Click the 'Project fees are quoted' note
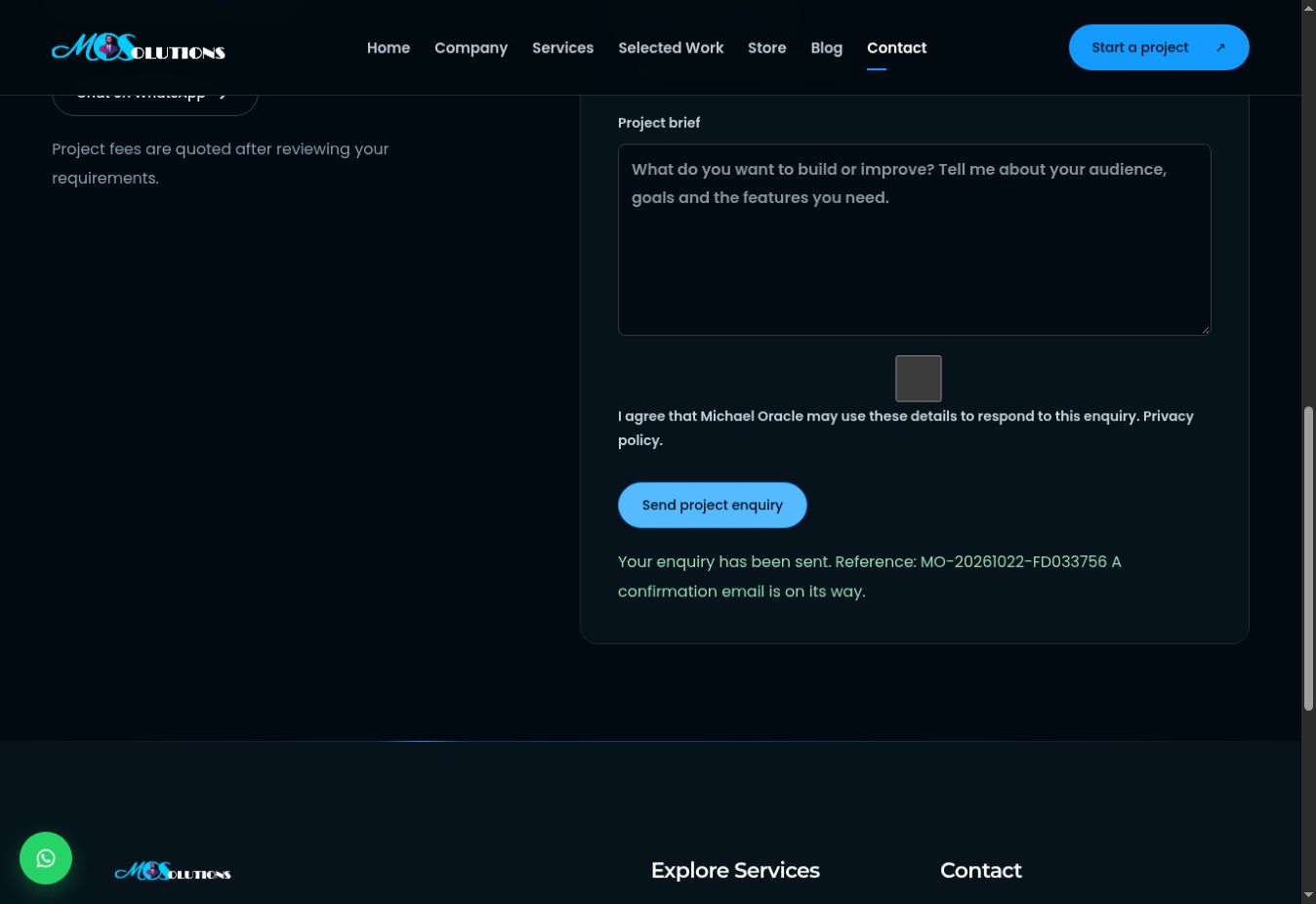 click(x=221, y=163)
